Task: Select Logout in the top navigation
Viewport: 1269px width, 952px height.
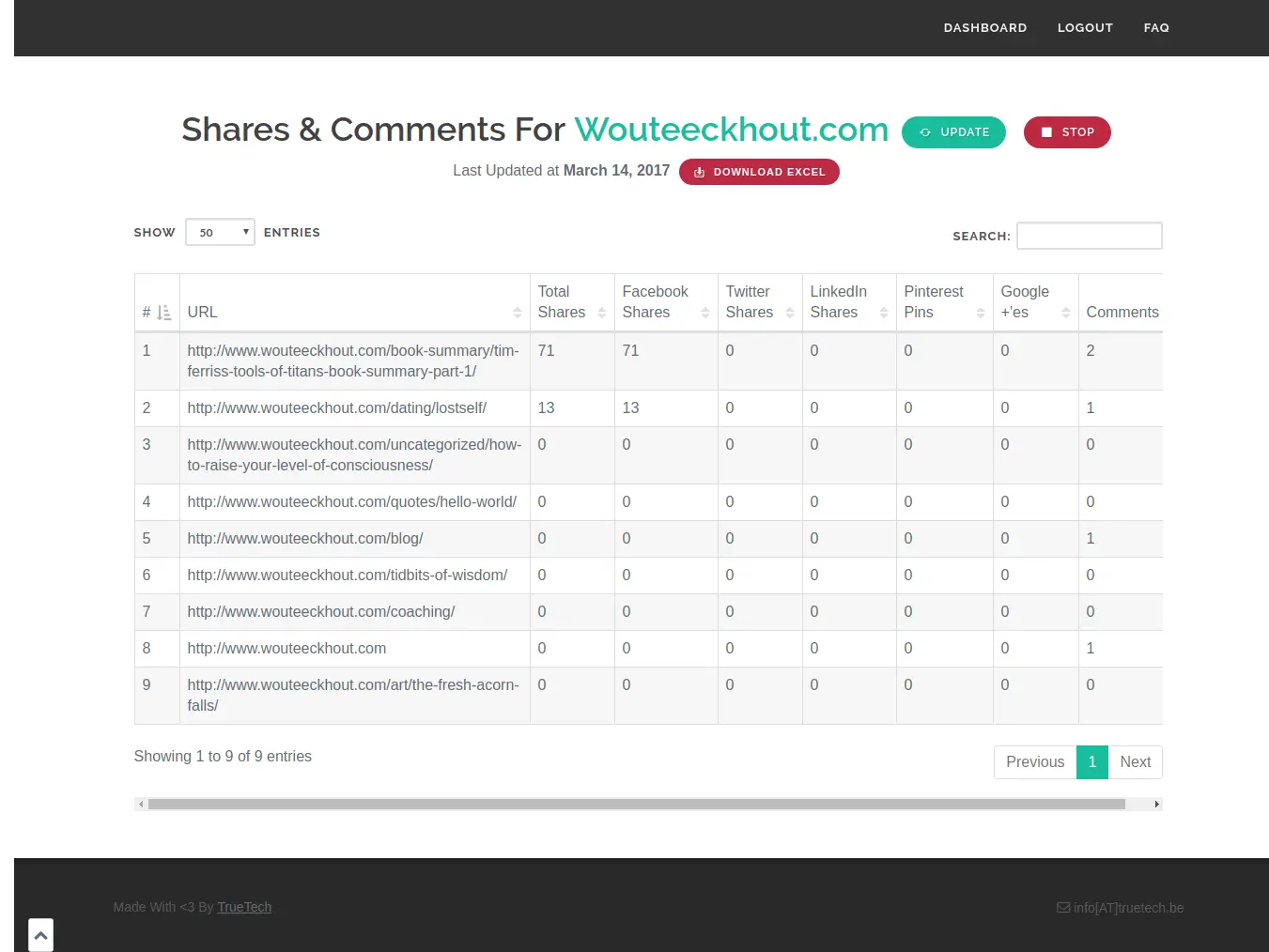Action: point(1085,28)
